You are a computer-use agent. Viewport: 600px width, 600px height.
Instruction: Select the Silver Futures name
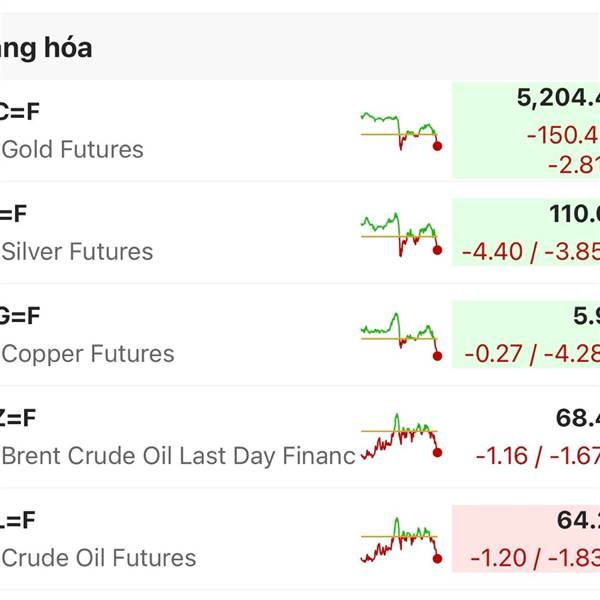78,252
